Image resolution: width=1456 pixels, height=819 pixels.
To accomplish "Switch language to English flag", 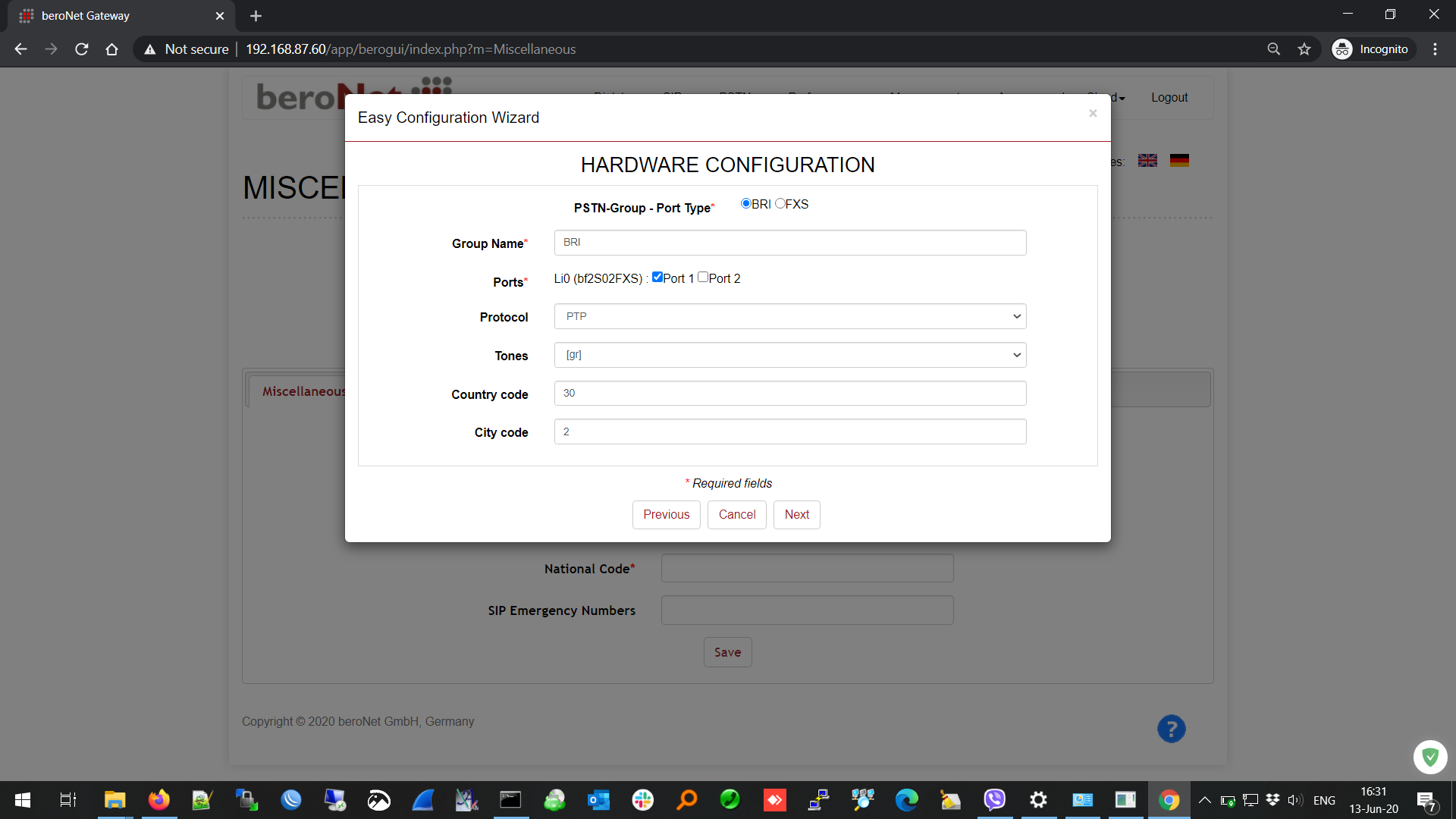I will point(1147,161).
